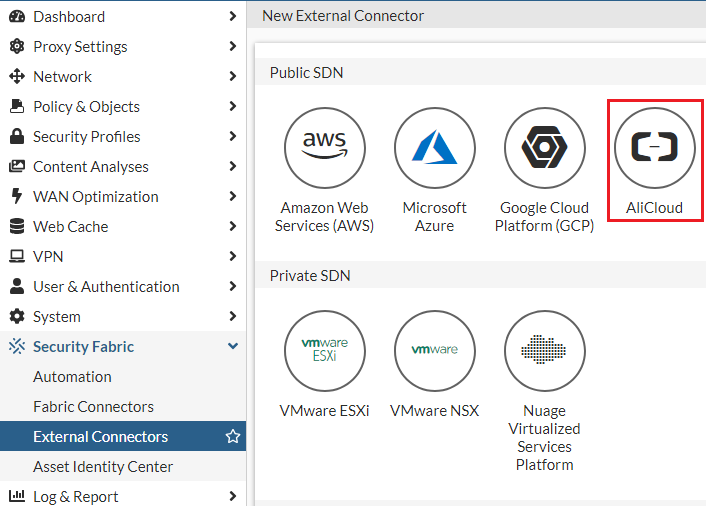Choose the Microsoft Azure connector icon
706x506 pixels.
click(435, 148)
